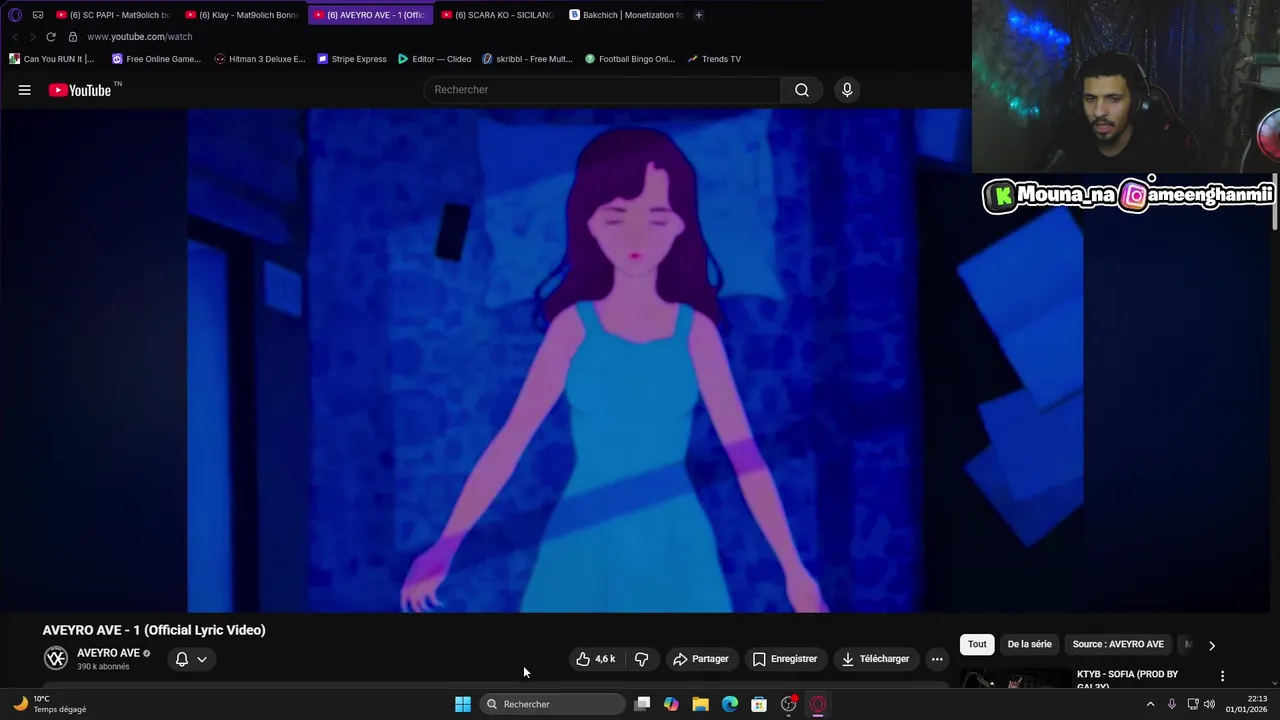Open the Free Online Game bookmark
Image resolution: width=1280 pixels, height=720 pixels.
coord(156,59)
